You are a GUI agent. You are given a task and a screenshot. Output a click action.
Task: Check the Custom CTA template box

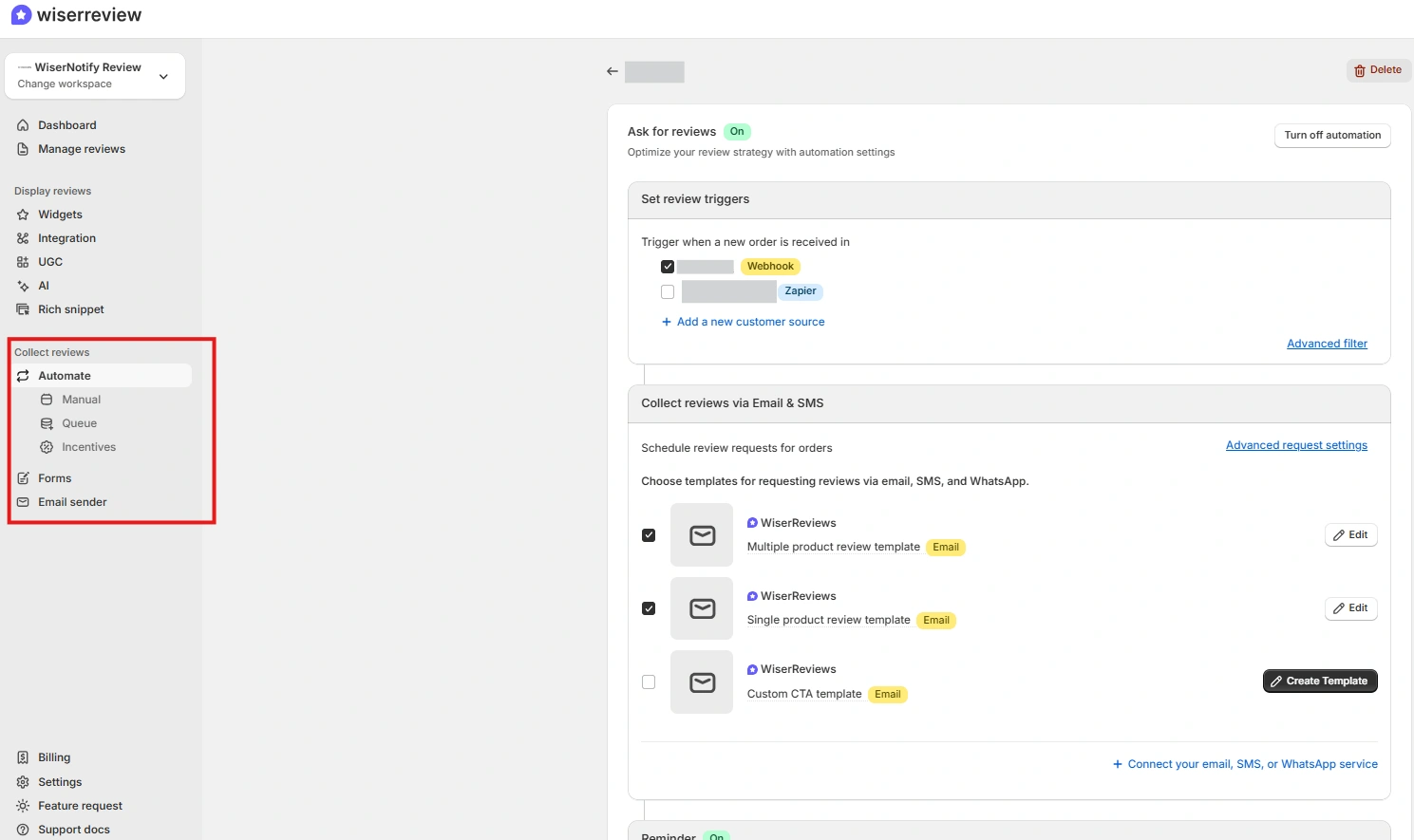[649, 681]
